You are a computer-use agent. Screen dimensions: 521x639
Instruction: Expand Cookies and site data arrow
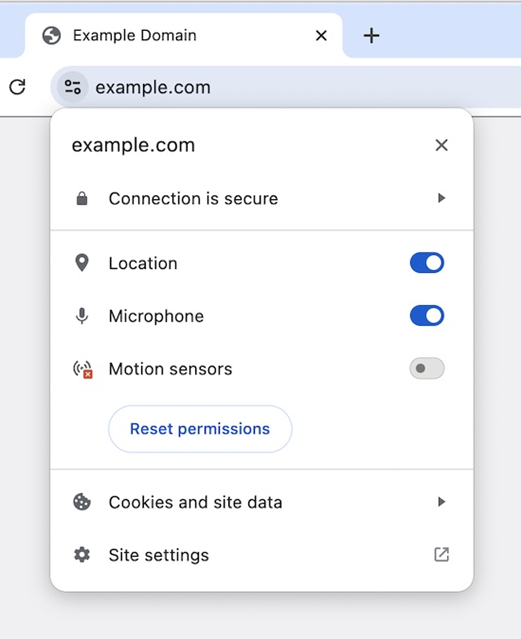click(x=441, y=502)
